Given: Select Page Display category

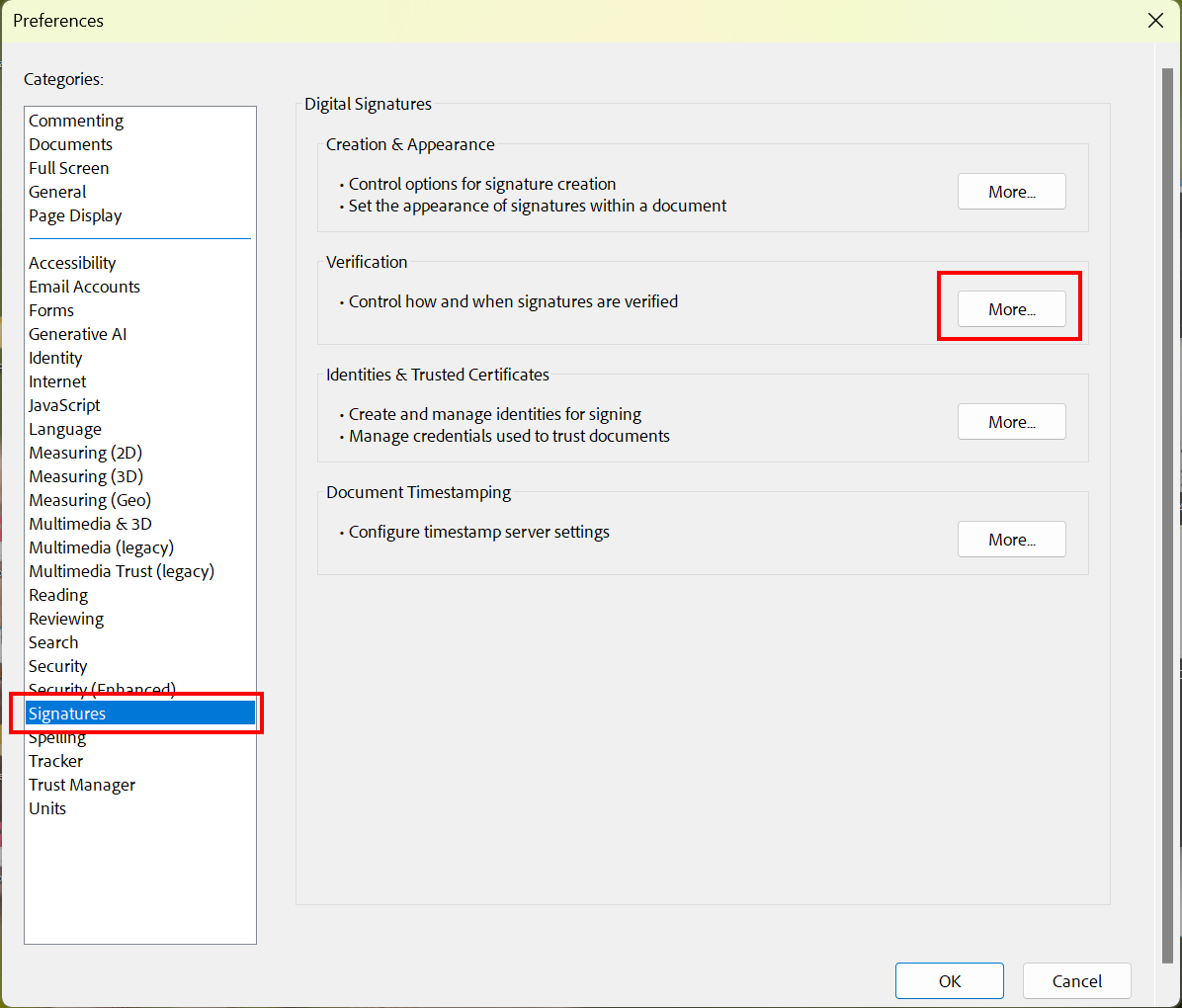Looking at the screenshot, I should tap(75, 214).
